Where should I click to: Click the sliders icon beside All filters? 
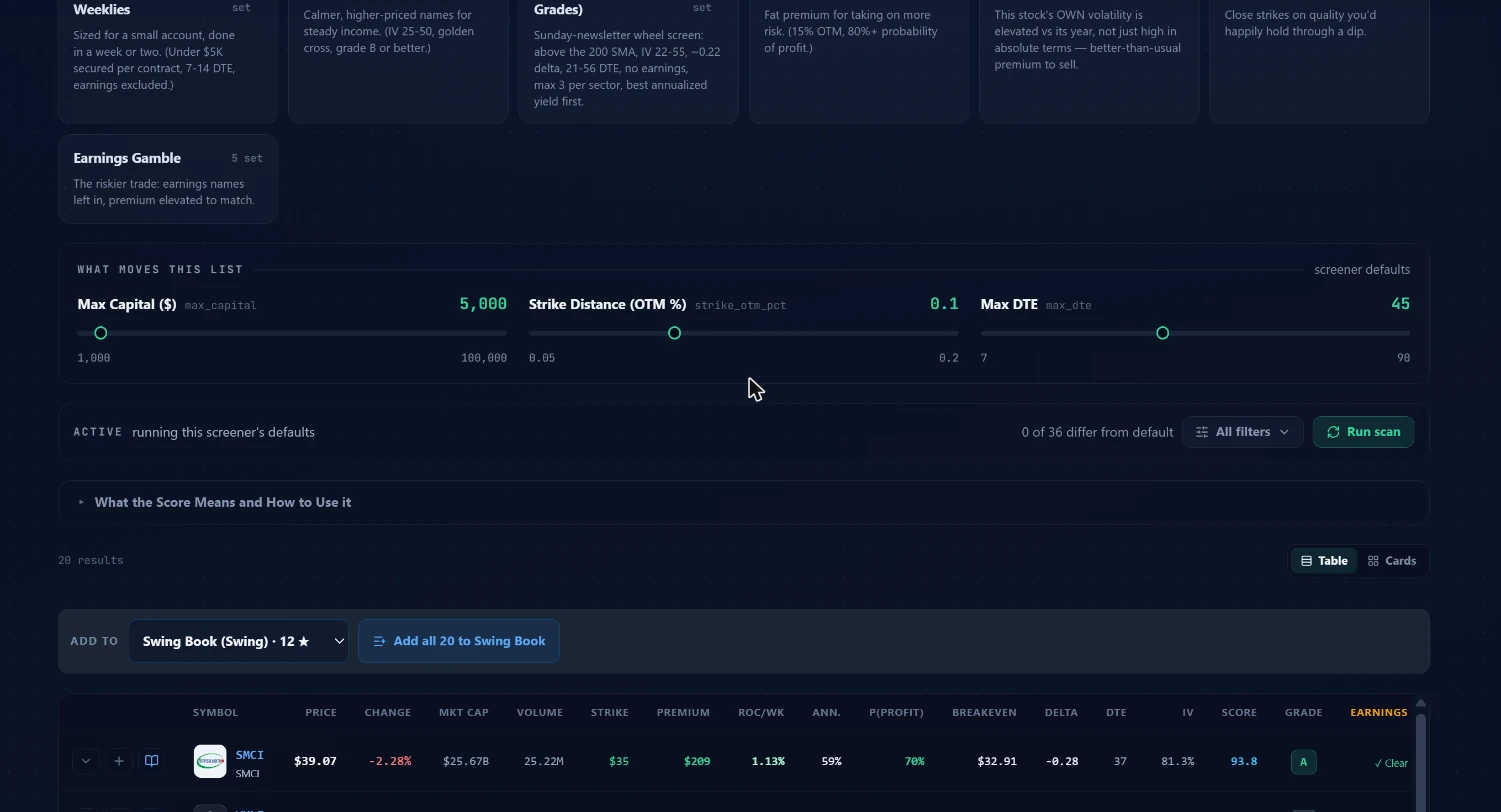(1202, 432)
